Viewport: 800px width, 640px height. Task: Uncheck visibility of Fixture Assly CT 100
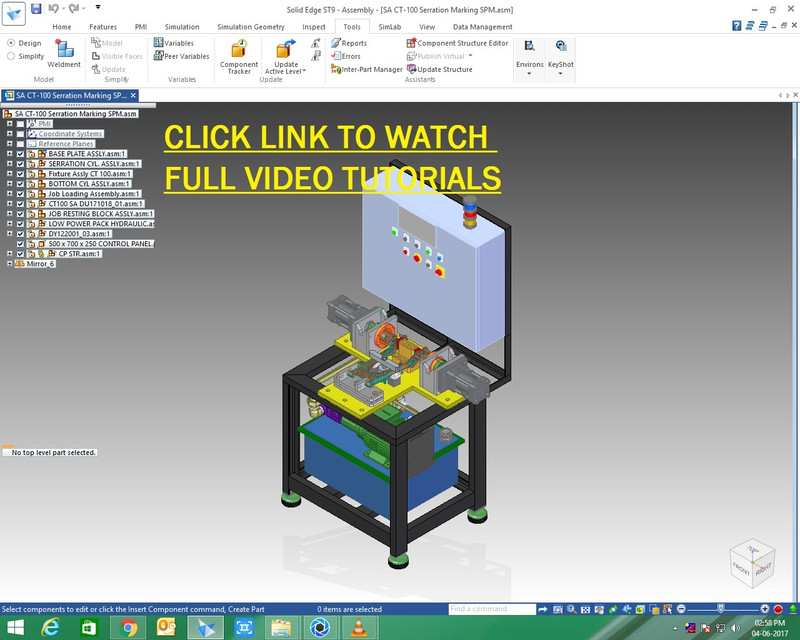[x=20, y=174]
